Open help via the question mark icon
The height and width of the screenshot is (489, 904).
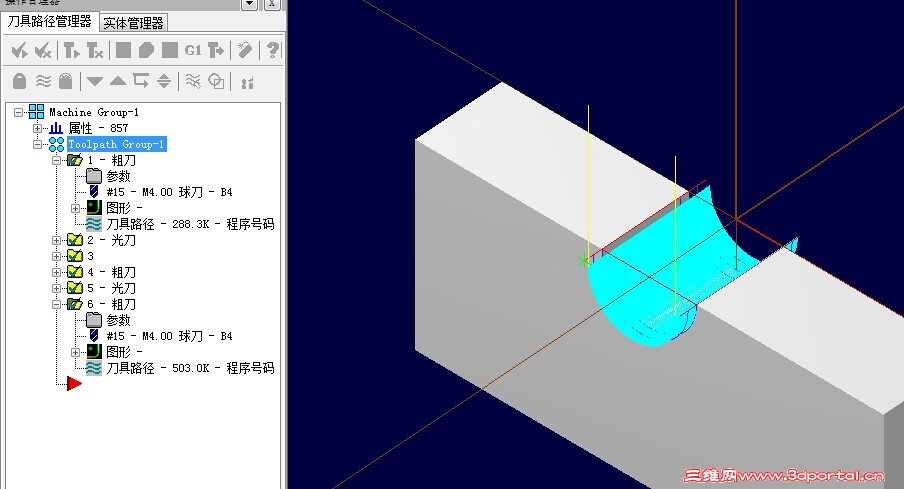coord(273,50)
